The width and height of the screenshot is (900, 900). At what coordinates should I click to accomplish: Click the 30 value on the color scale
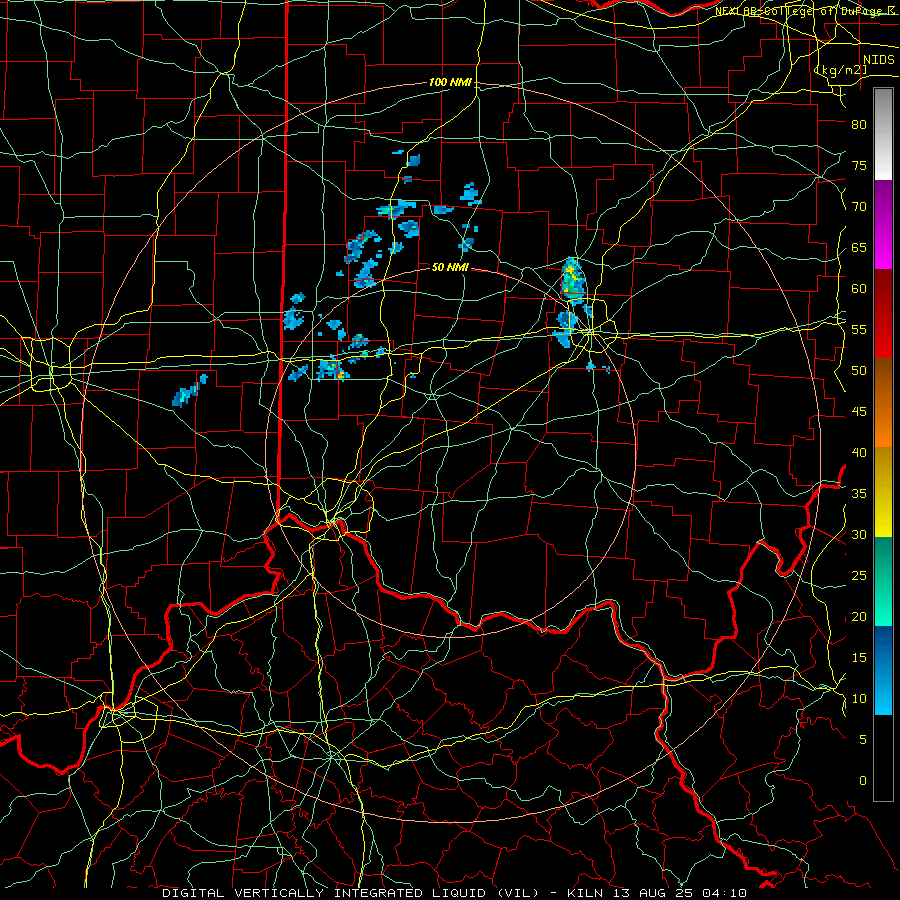[x=859, y=534]
